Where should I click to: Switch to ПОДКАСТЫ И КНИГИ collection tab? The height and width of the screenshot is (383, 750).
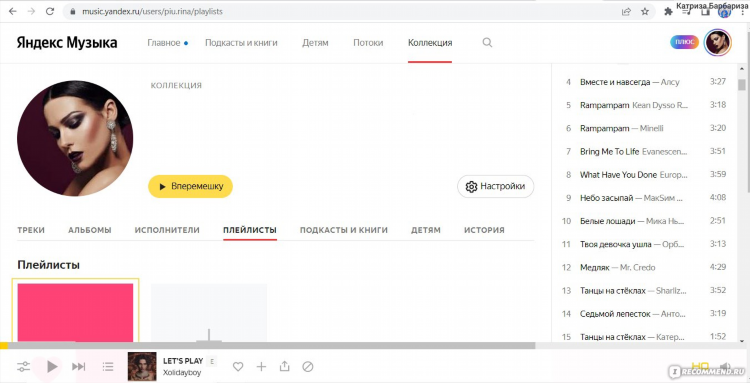(x=344, y=230)
